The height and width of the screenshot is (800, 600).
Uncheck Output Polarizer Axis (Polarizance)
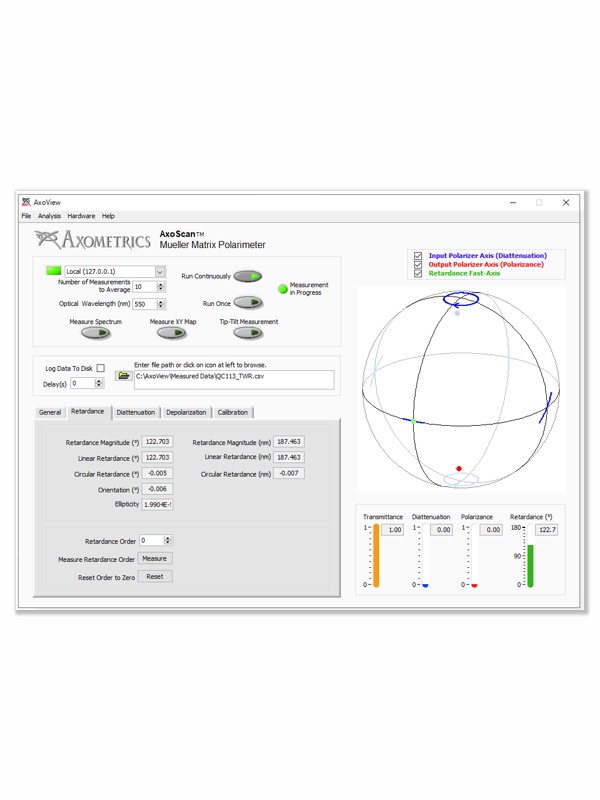[x=418, y=264]
